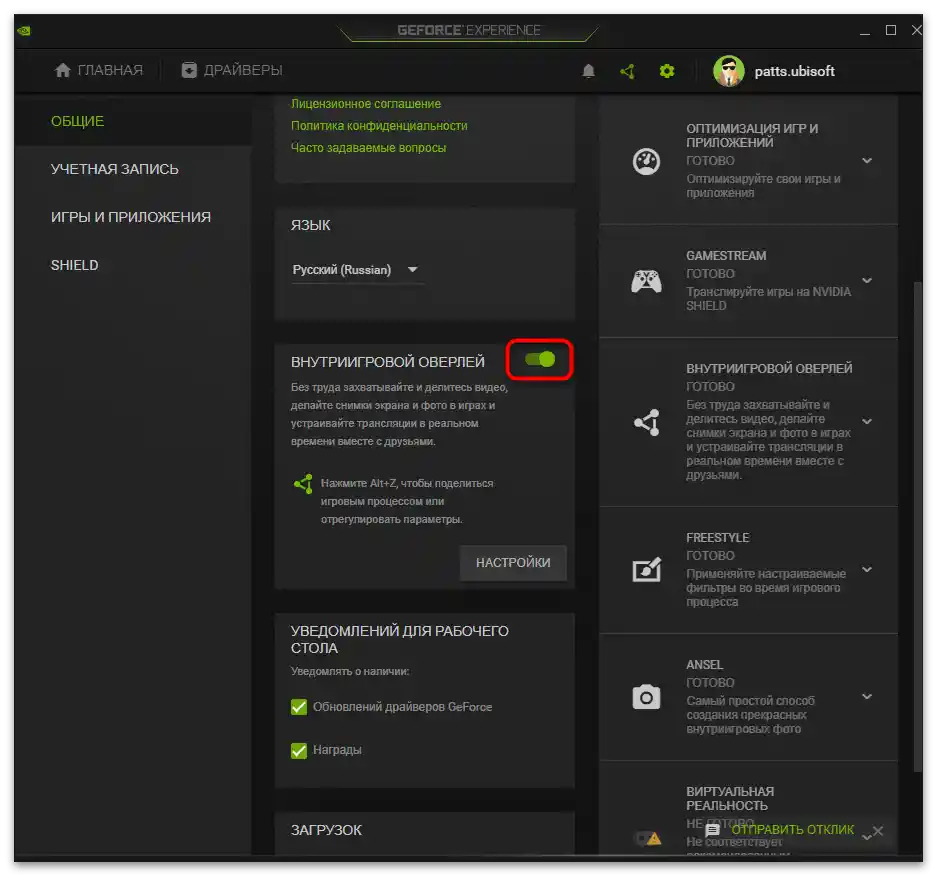This screenshot has height=876, width=937.
Task: Click the feedback chat bubble icon
Action: tap(712, 830)
